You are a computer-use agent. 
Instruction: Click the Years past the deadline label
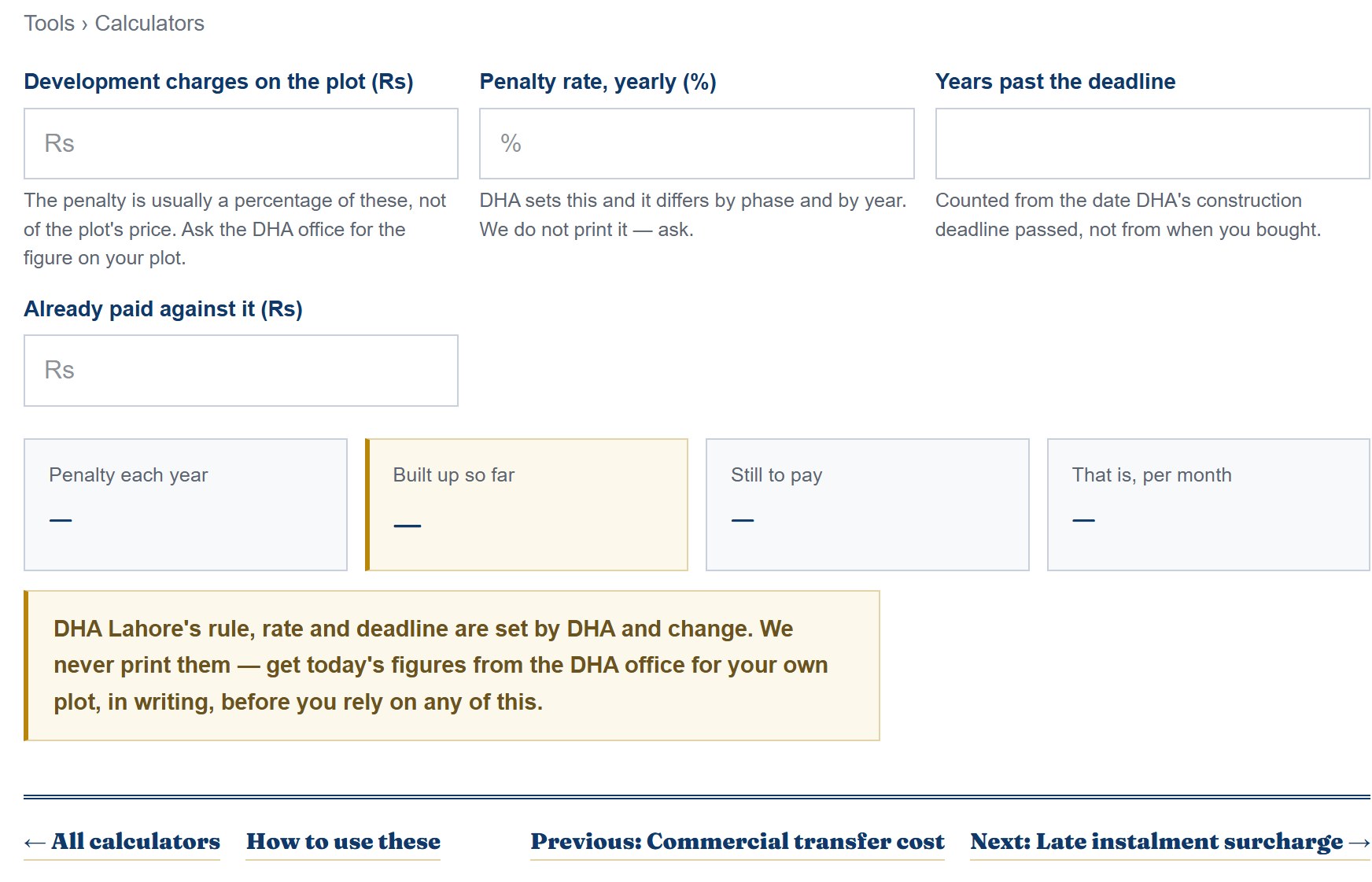tap(1055, 82)
